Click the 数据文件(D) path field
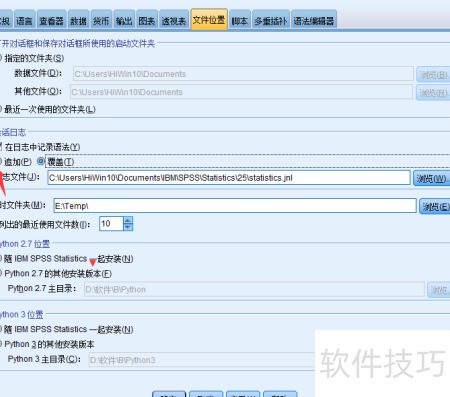The width and height of the screenshot is (450, 397). (x=243, y=74)
